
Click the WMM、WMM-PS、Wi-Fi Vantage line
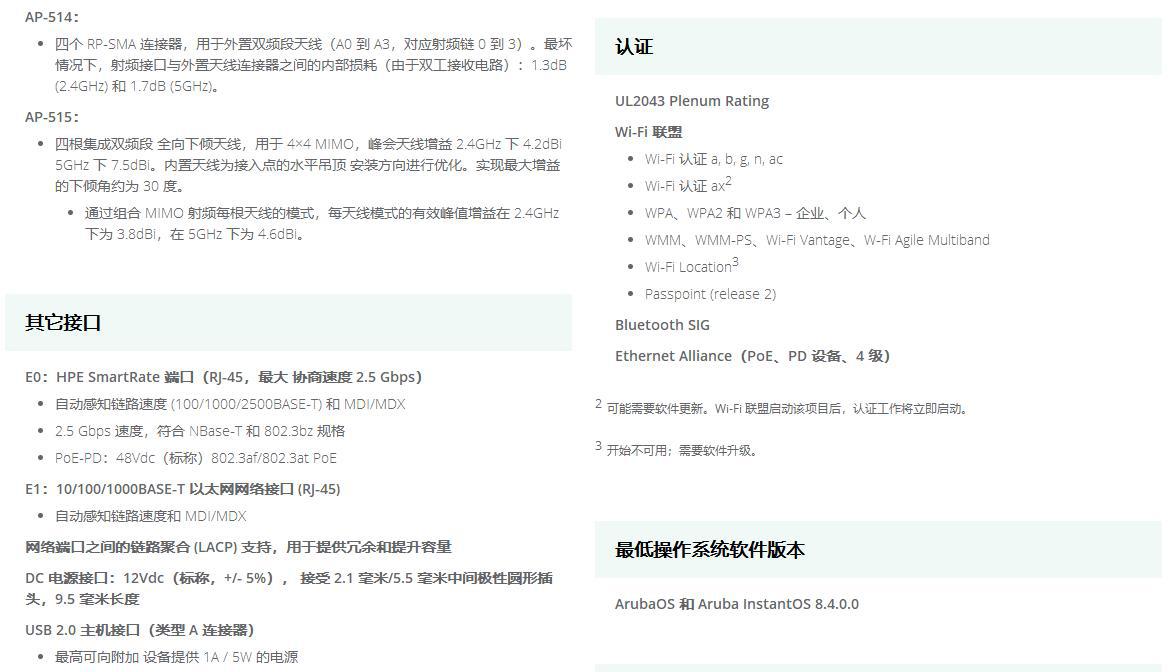817,240
